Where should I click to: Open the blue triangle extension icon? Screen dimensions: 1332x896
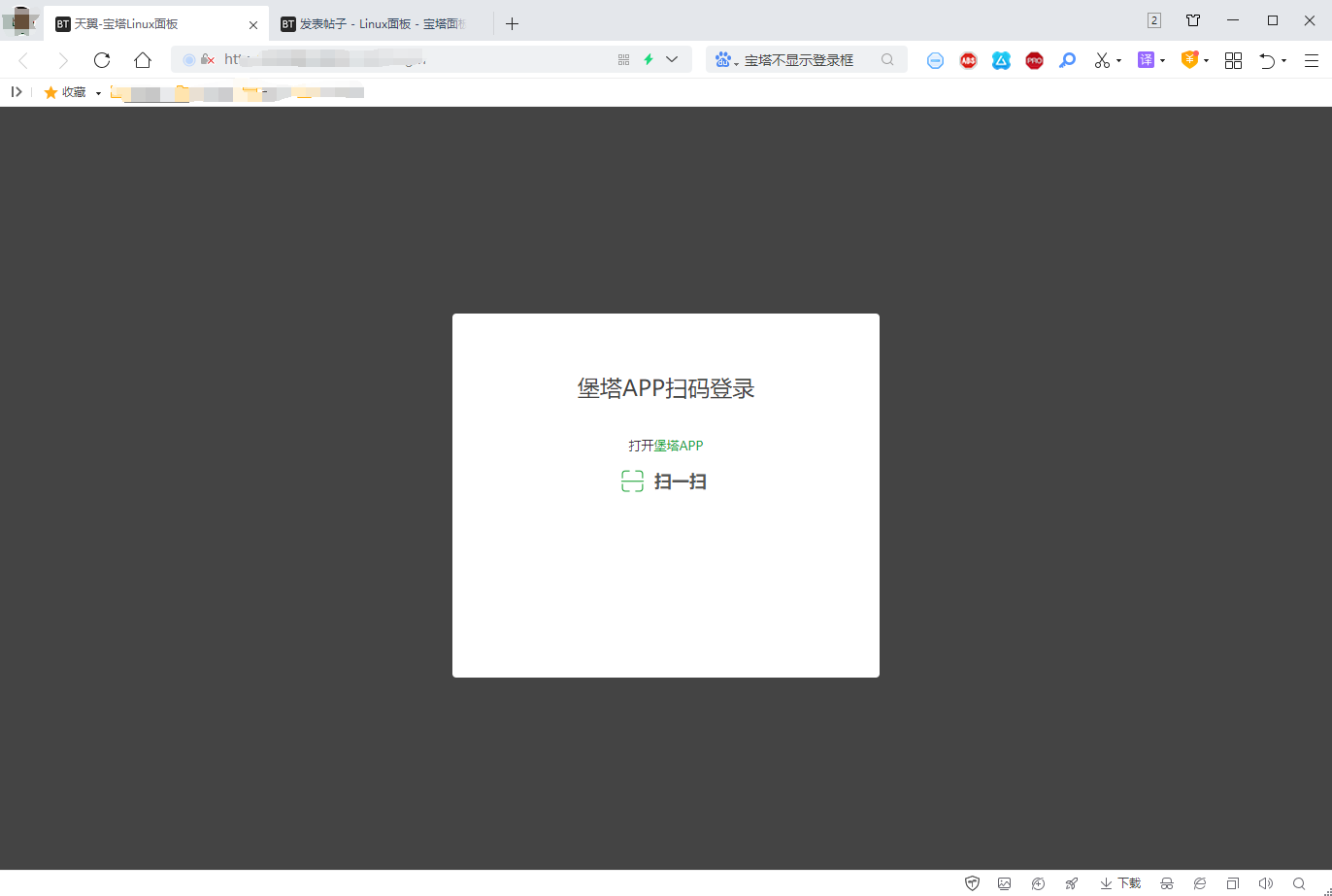[1001, 60]
